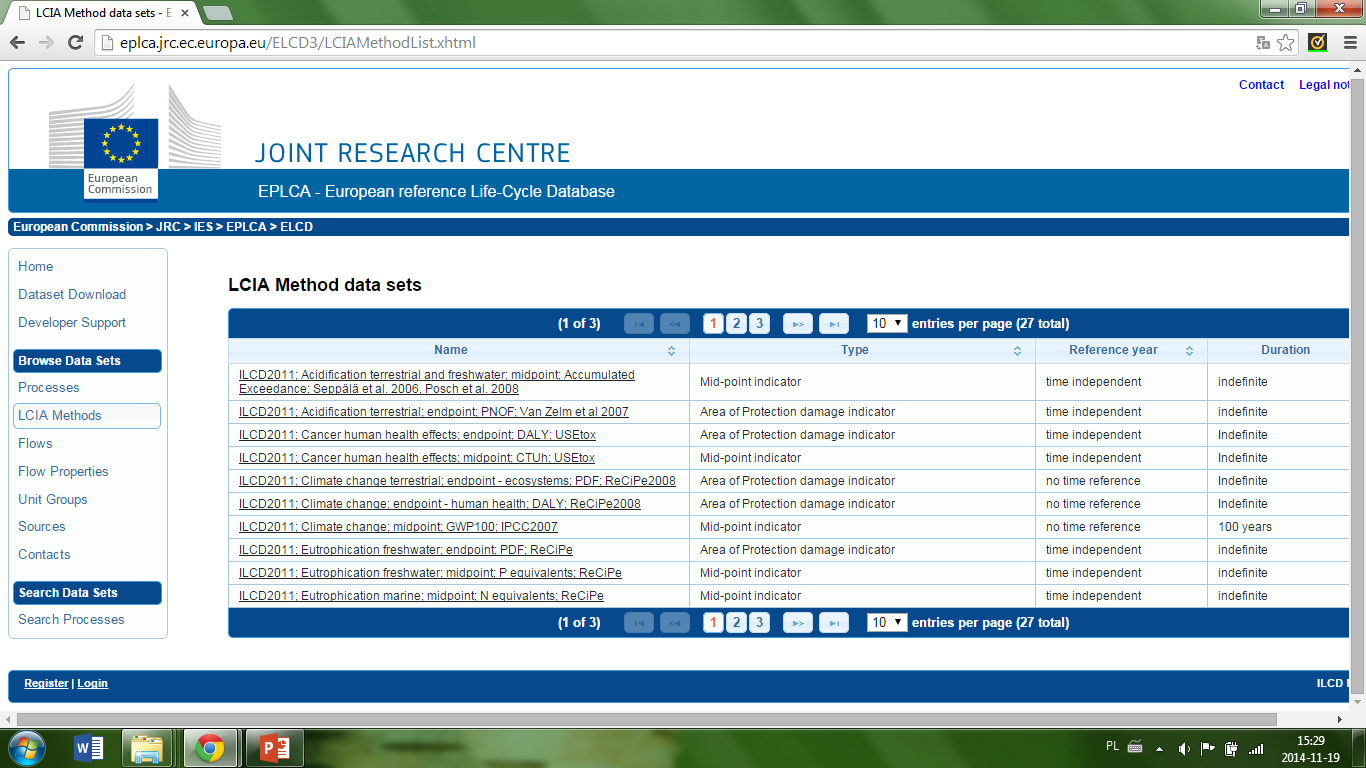Open the Windows Start button
The height and width of the screenshot is (768, 1366).
tap(25, 748)
